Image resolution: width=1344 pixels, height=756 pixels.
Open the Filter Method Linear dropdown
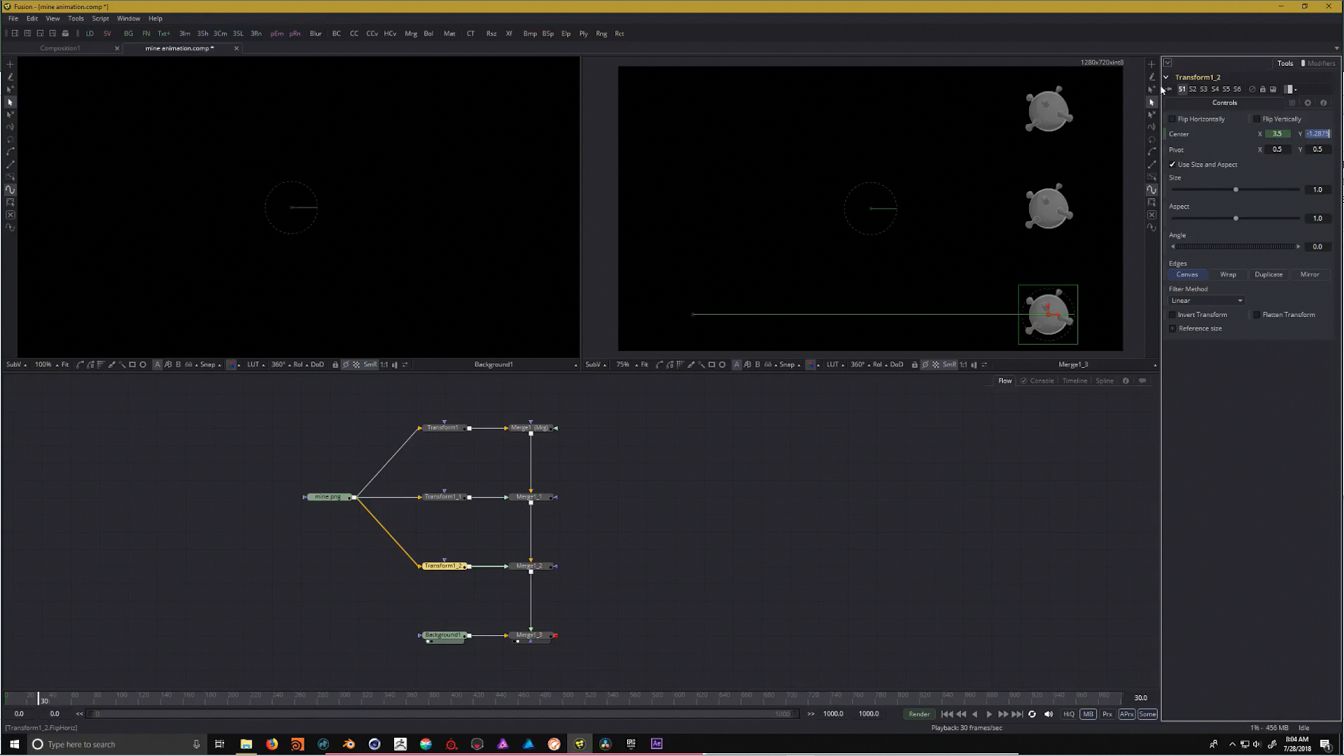tap(1206, 301)
